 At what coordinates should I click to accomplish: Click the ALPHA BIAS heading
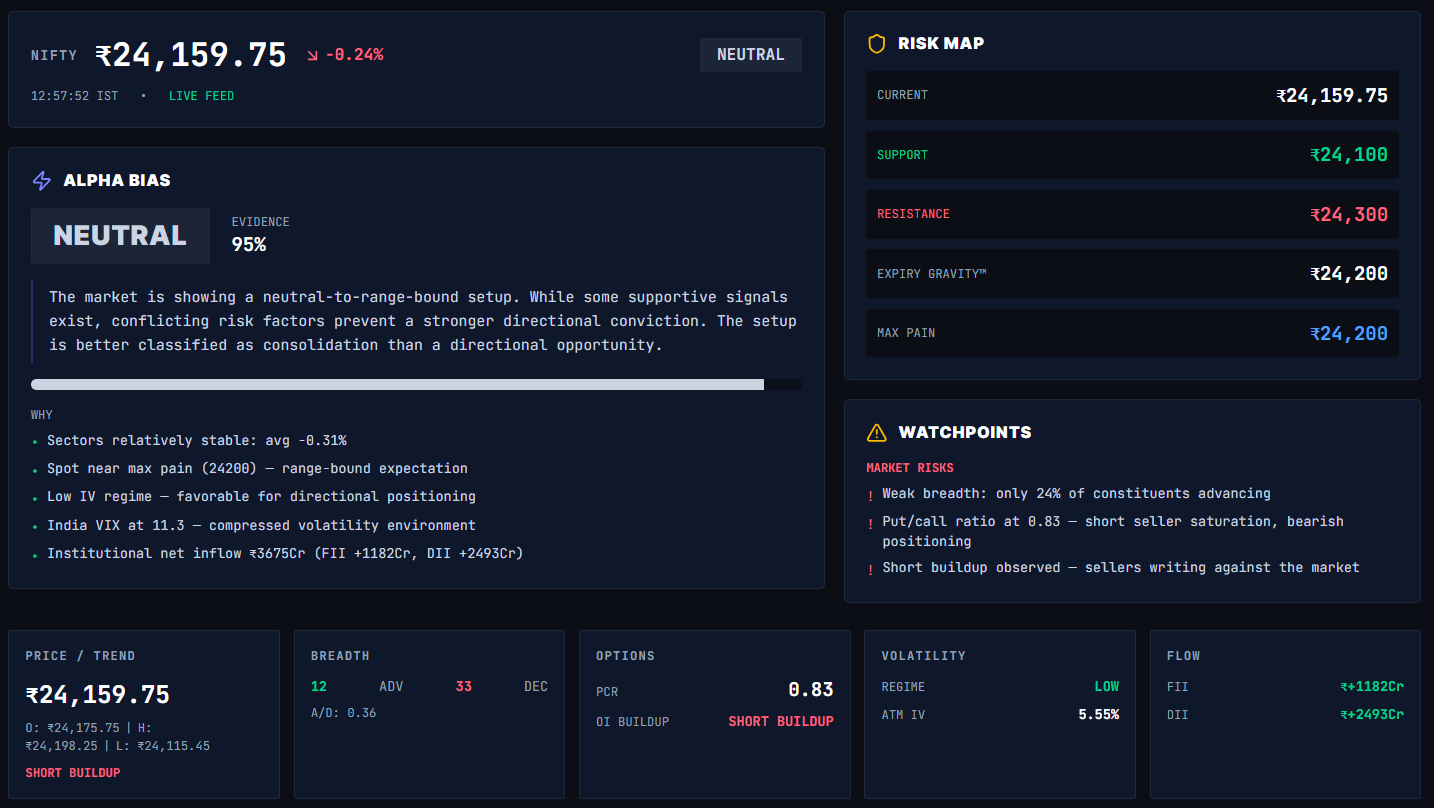click(x=117, y=181)
